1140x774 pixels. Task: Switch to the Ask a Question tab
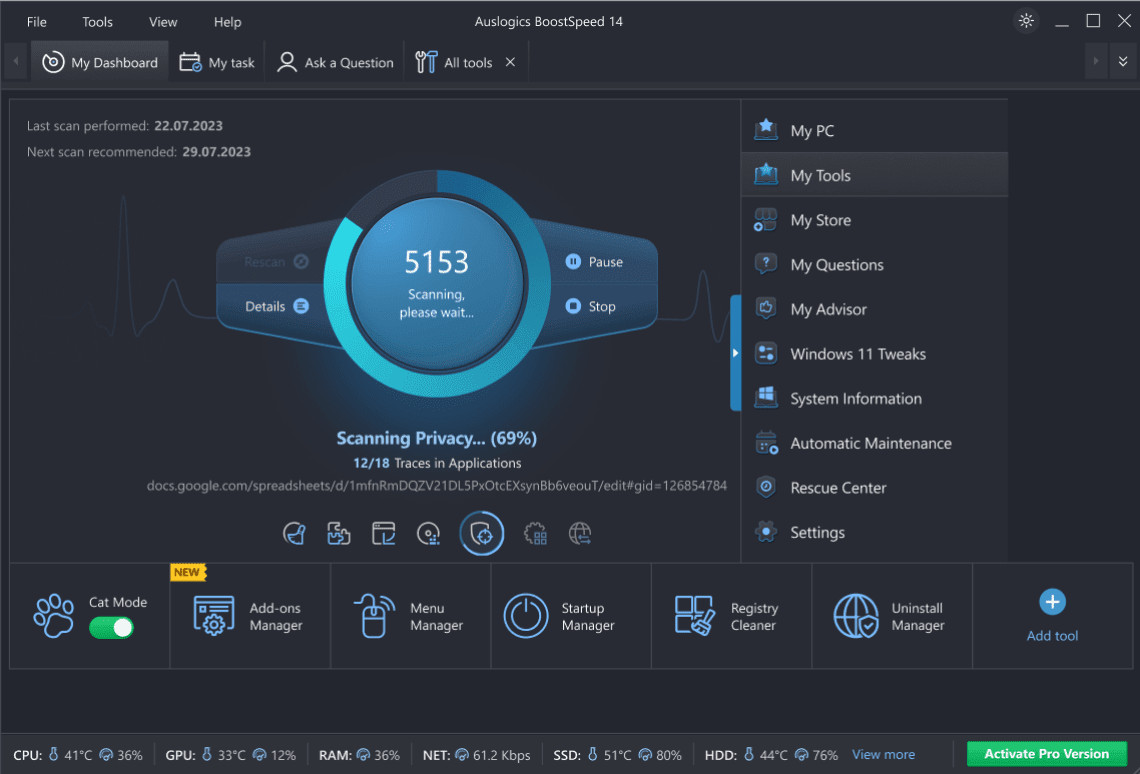(334, 63)
